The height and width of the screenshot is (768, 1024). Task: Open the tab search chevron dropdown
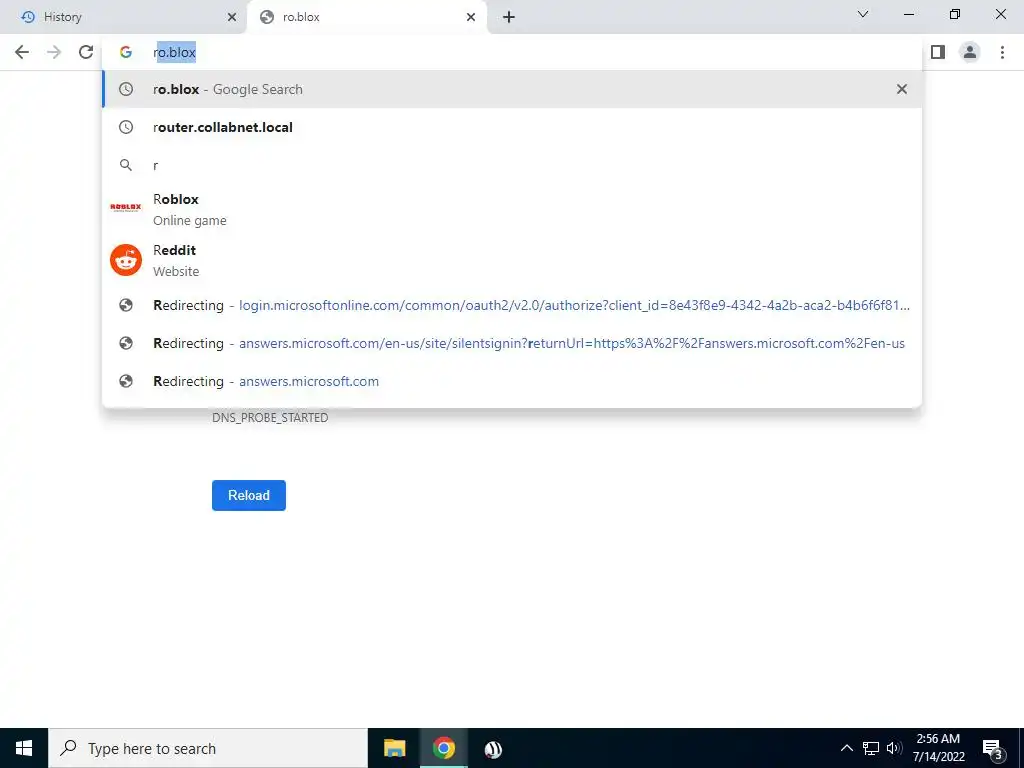863,14
